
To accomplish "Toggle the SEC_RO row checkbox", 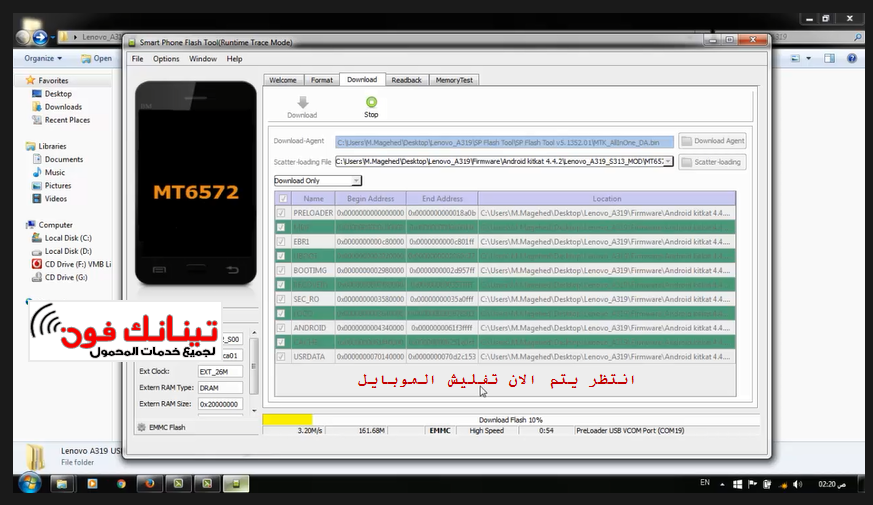I will [281, 299].
